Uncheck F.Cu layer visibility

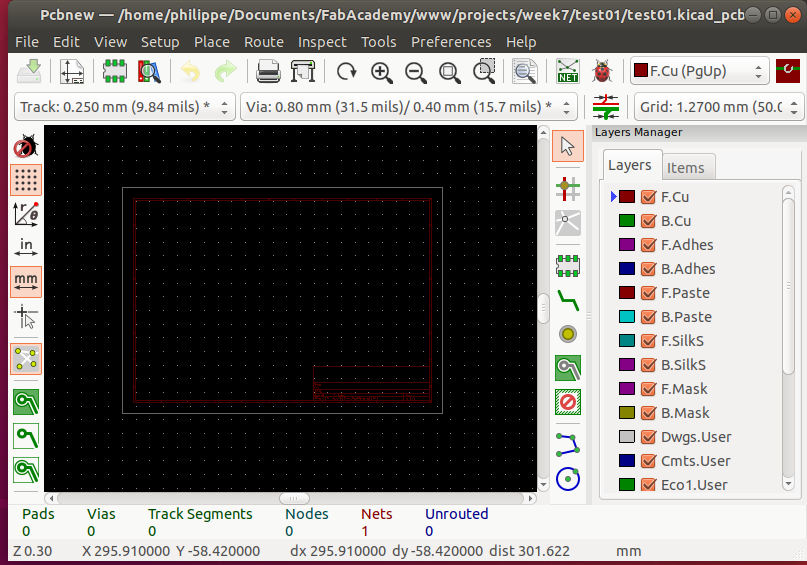648,197
